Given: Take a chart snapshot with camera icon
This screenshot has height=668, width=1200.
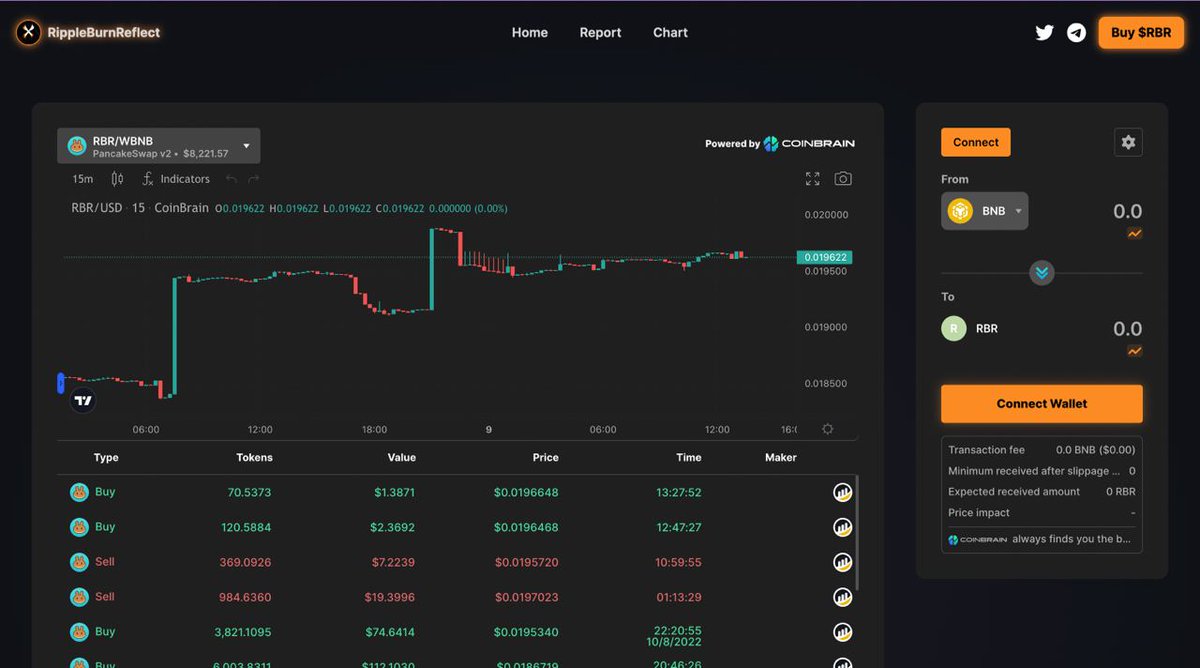Looking at the screenshot, I should click(x=843, y=179).
